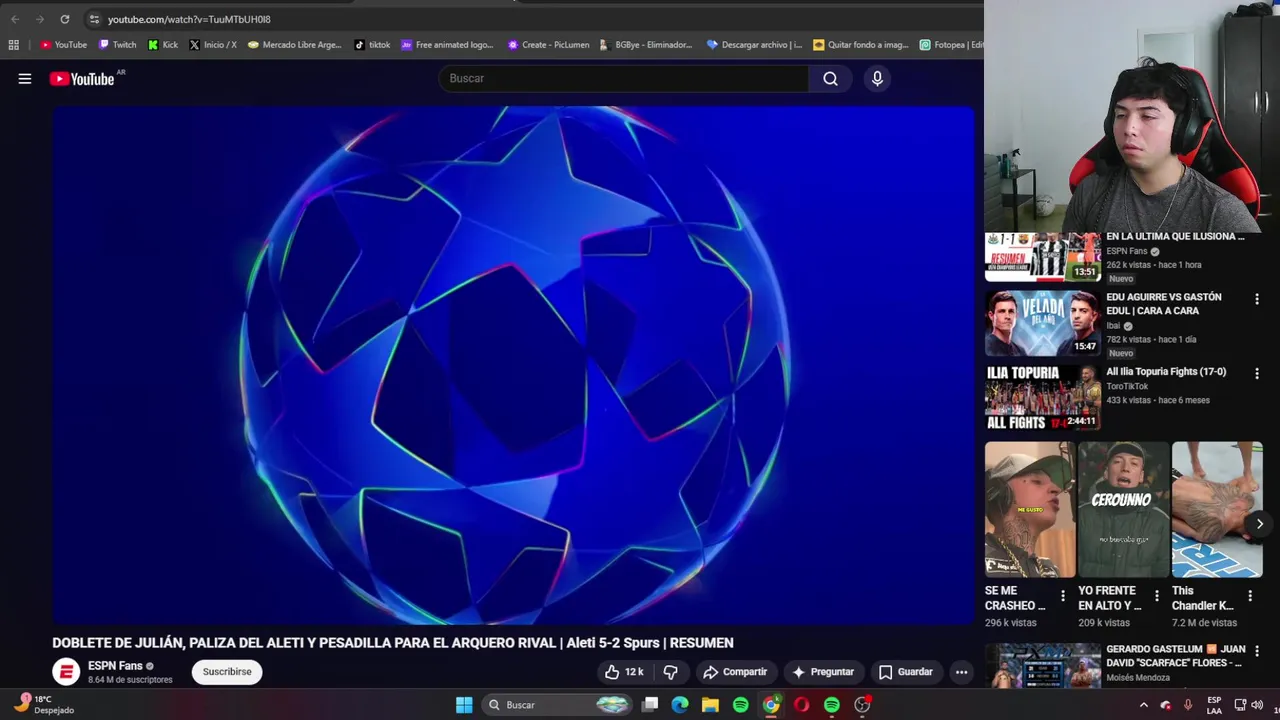Image resolution: width=1280 pixels, height=720 pixels.
Task: Open the YouTube hamburger guide menu
Action: click(25, 79)
